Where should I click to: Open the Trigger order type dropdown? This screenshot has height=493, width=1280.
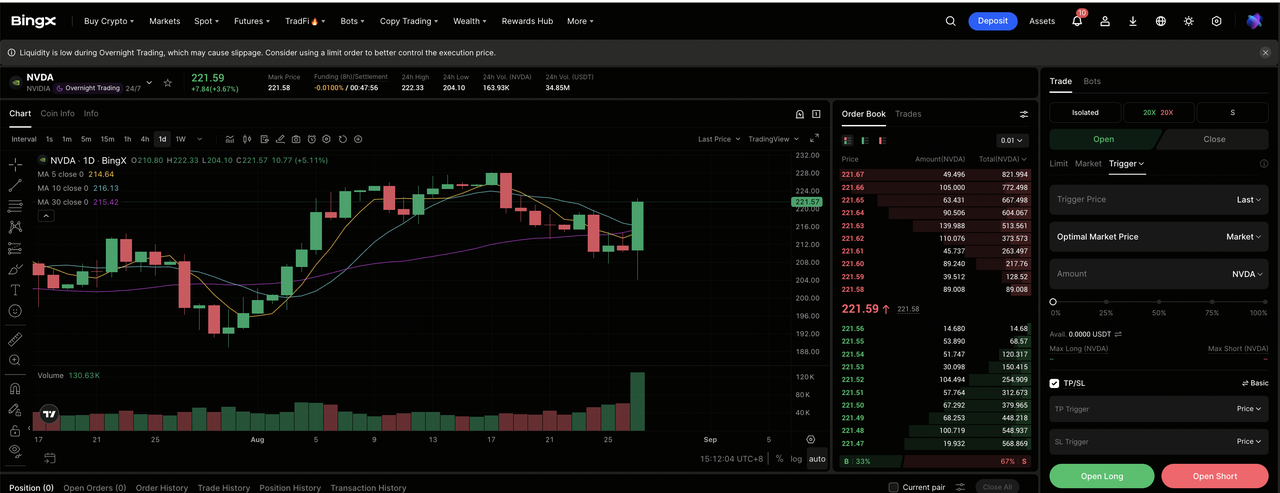click(x=1127, y=163)
